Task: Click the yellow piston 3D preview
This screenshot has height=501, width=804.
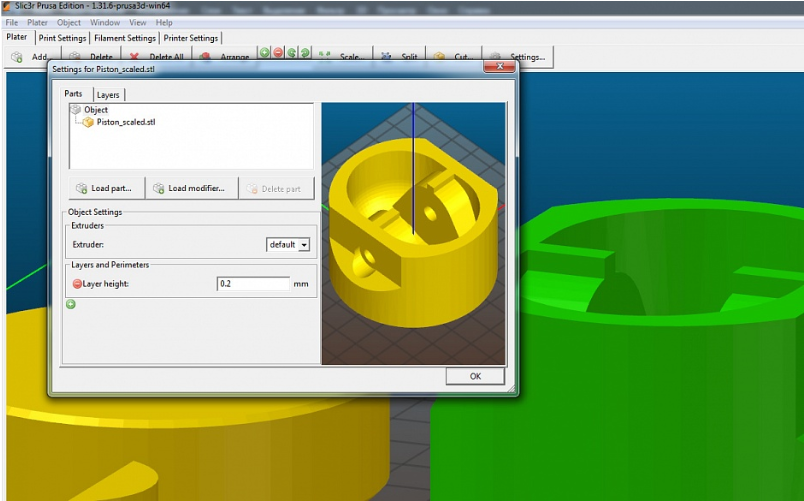Action: click(x=413, y=233)
